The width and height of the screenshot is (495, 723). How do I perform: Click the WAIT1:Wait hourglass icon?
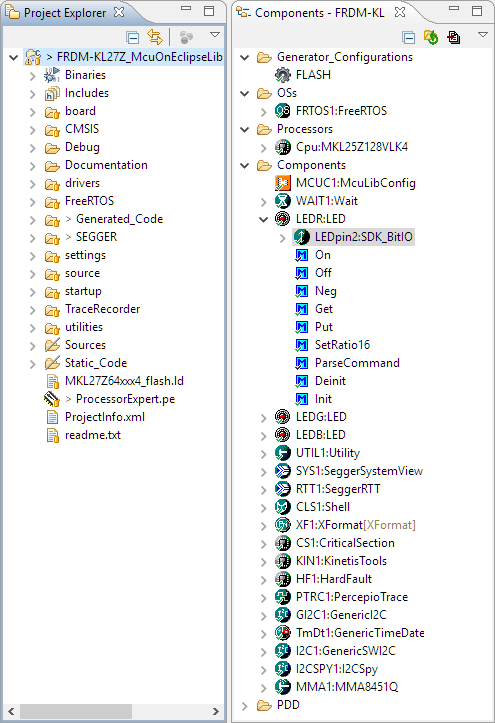(283, 201)
